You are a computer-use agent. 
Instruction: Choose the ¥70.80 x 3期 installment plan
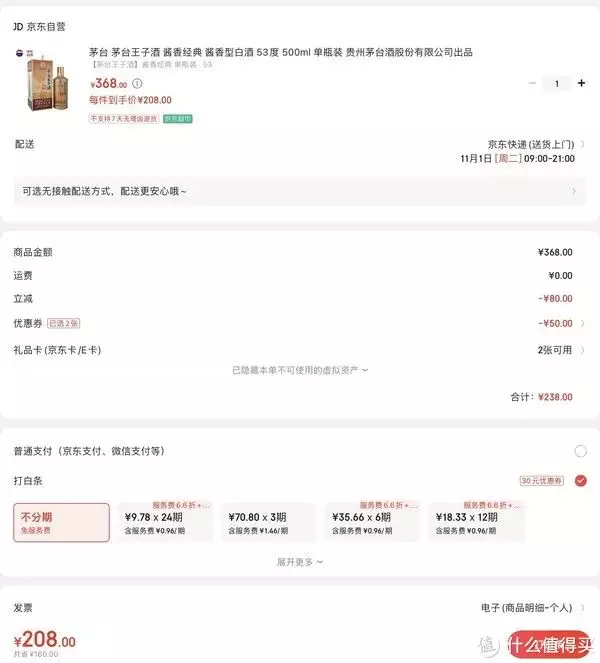268,522
